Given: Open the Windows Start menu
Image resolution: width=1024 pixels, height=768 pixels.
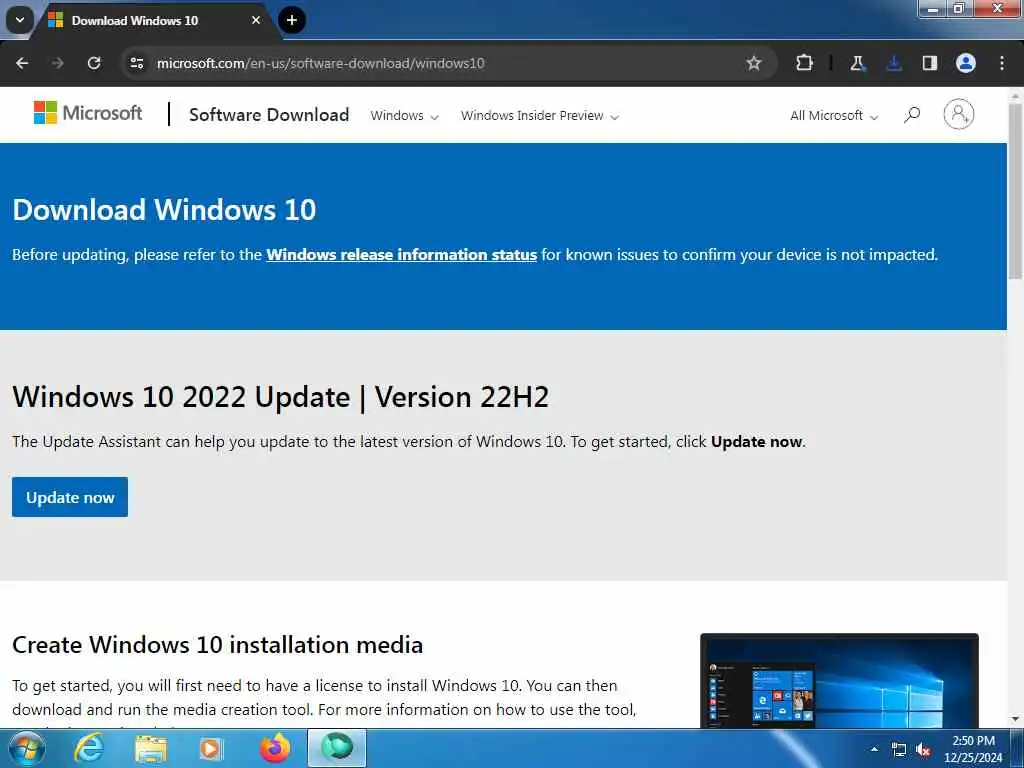Looking at the screenshot, I should click(27, 748).
